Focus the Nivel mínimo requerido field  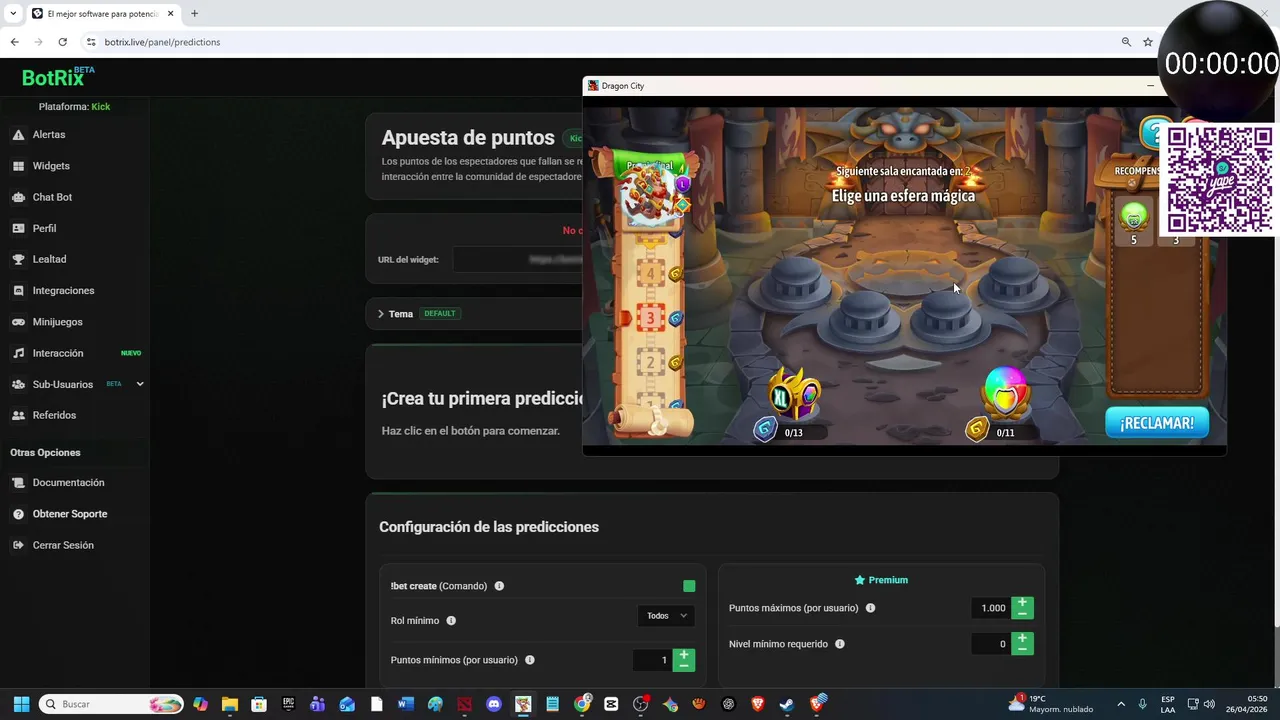tap(991, 644)
